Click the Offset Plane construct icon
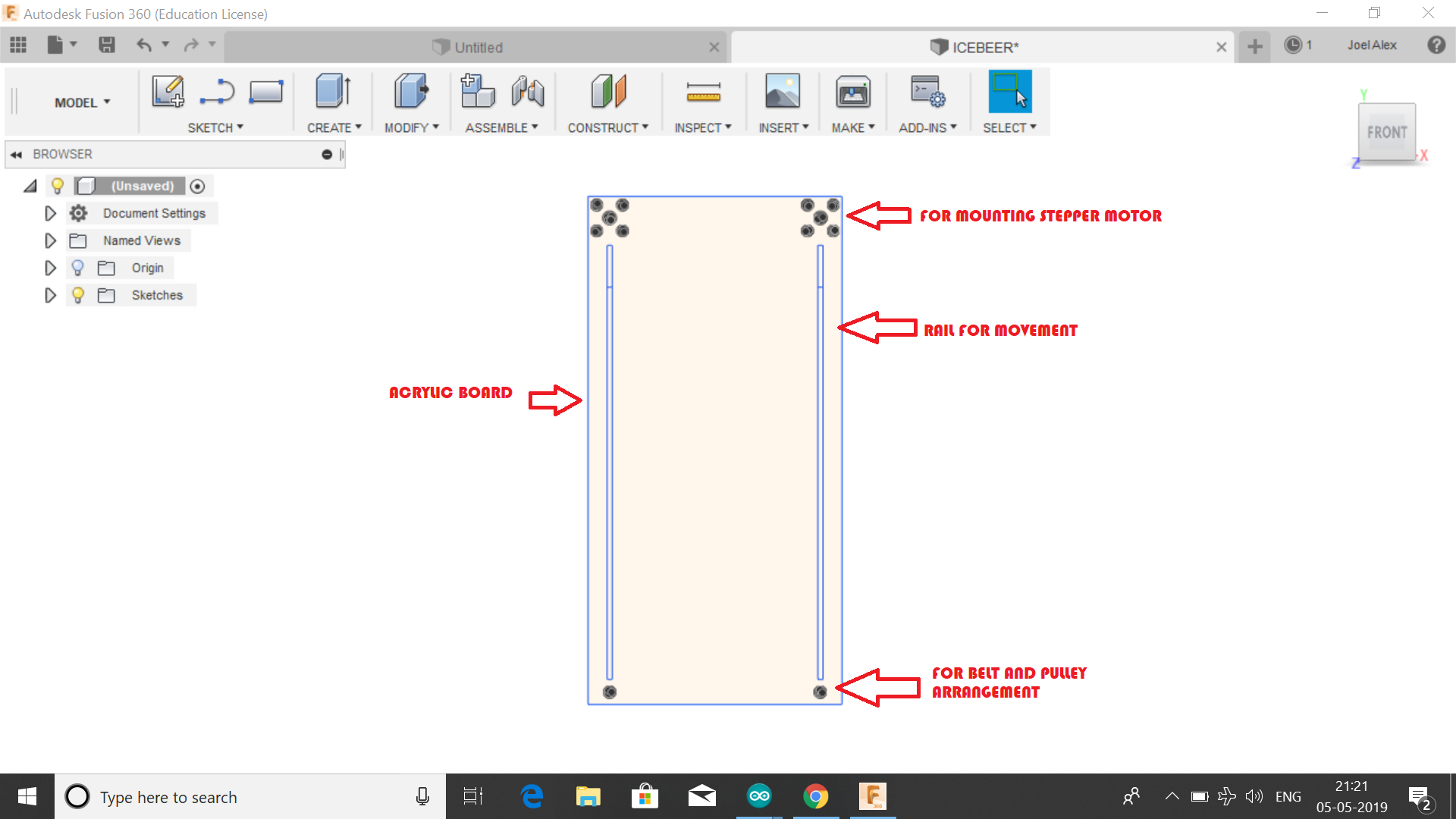 tap(607, 92)
